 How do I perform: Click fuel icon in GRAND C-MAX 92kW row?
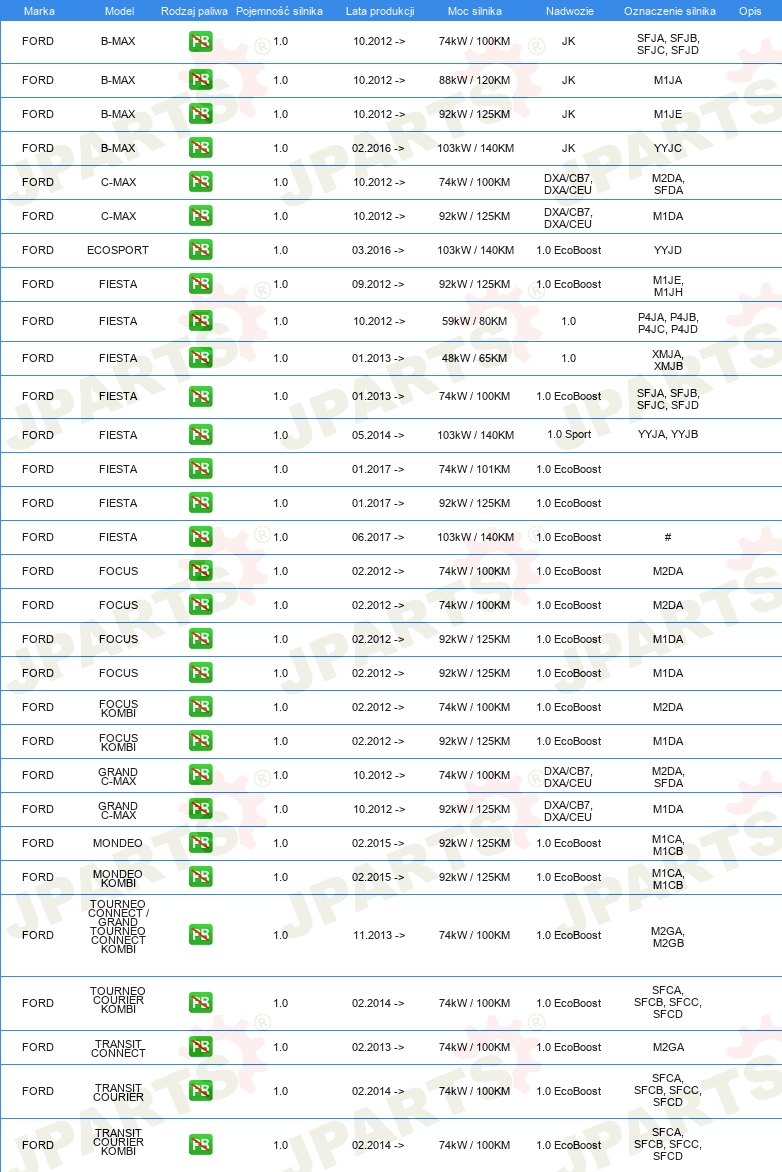(x=200, y=809)
